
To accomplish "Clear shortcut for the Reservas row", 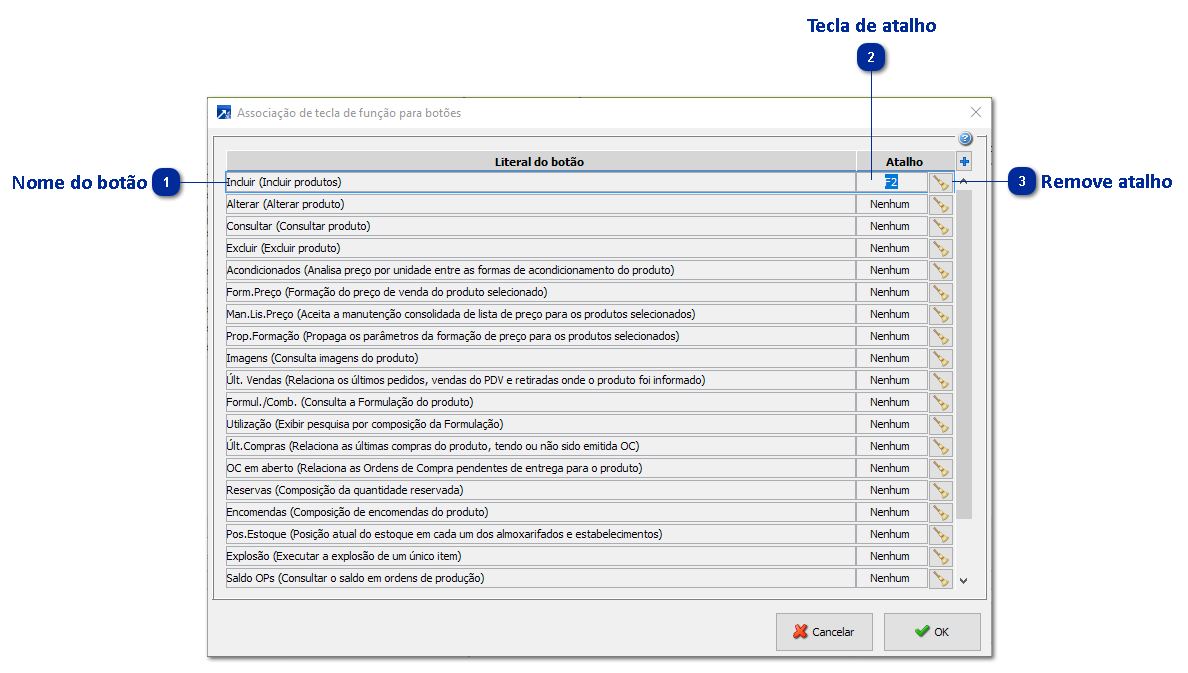I will [x=940, y=490].
